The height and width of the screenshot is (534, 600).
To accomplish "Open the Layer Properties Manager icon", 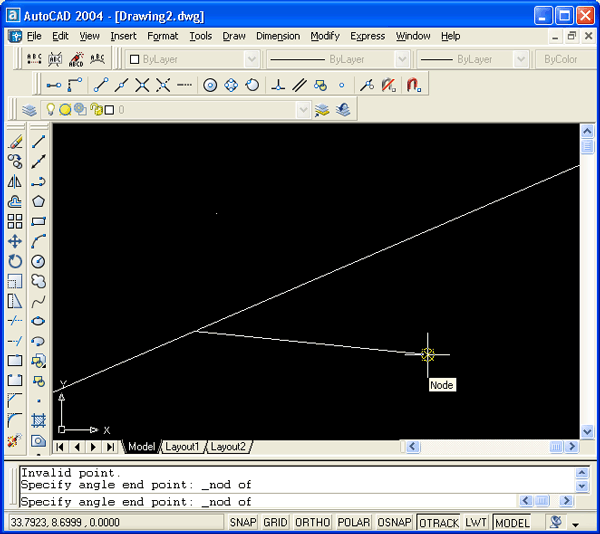I will pyautogui.click(x=29, y=110).
